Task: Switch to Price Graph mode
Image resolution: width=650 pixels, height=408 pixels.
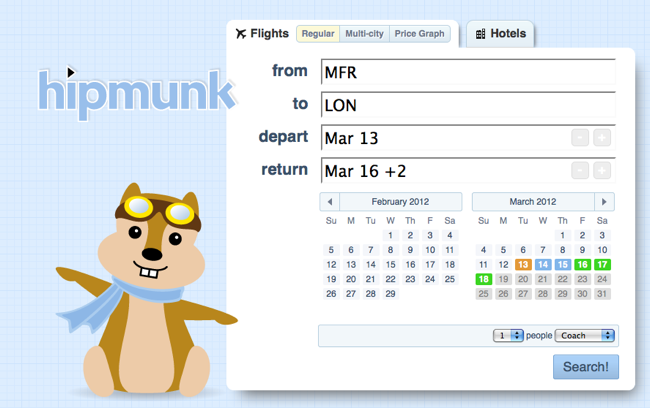Action: 419,34
